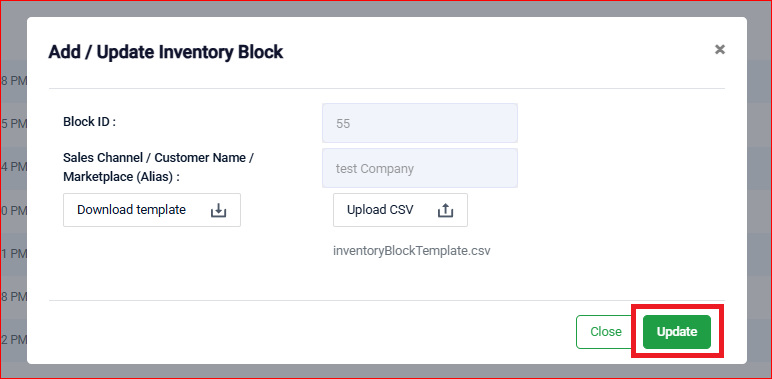This screenshot has height=379, width=772.
Task: Submit changes with the green Update button
Action: 677,332
